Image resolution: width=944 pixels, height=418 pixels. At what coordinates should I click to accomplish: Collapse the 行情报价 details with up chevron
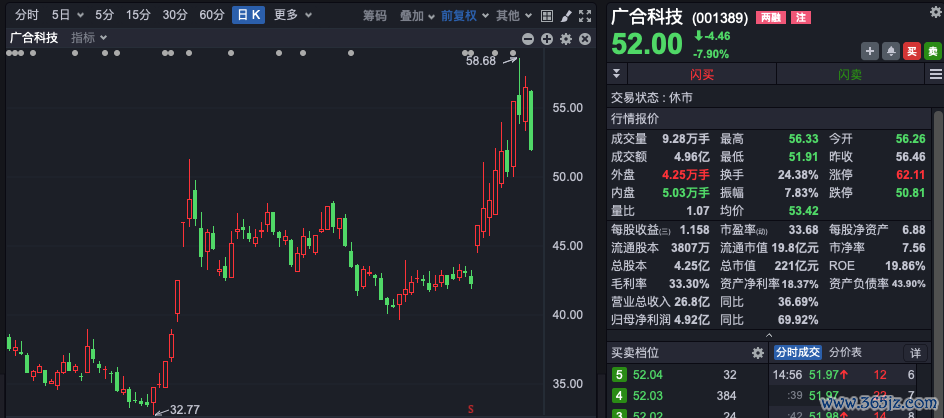click(769, 334)
